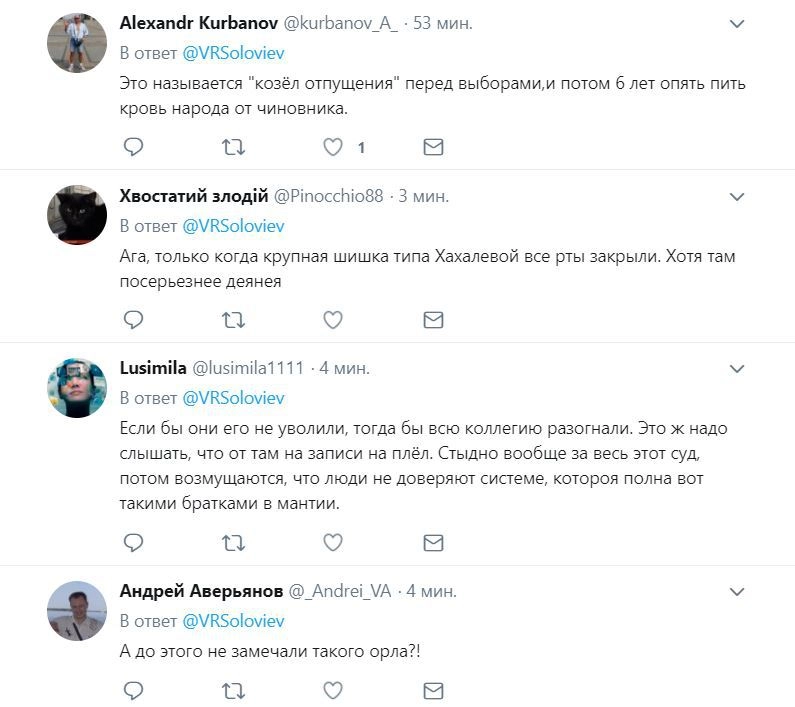Open Lusimila's profile avatar
Image resolution: width=795 pixels, height=707 pixels.
point(77,388)
